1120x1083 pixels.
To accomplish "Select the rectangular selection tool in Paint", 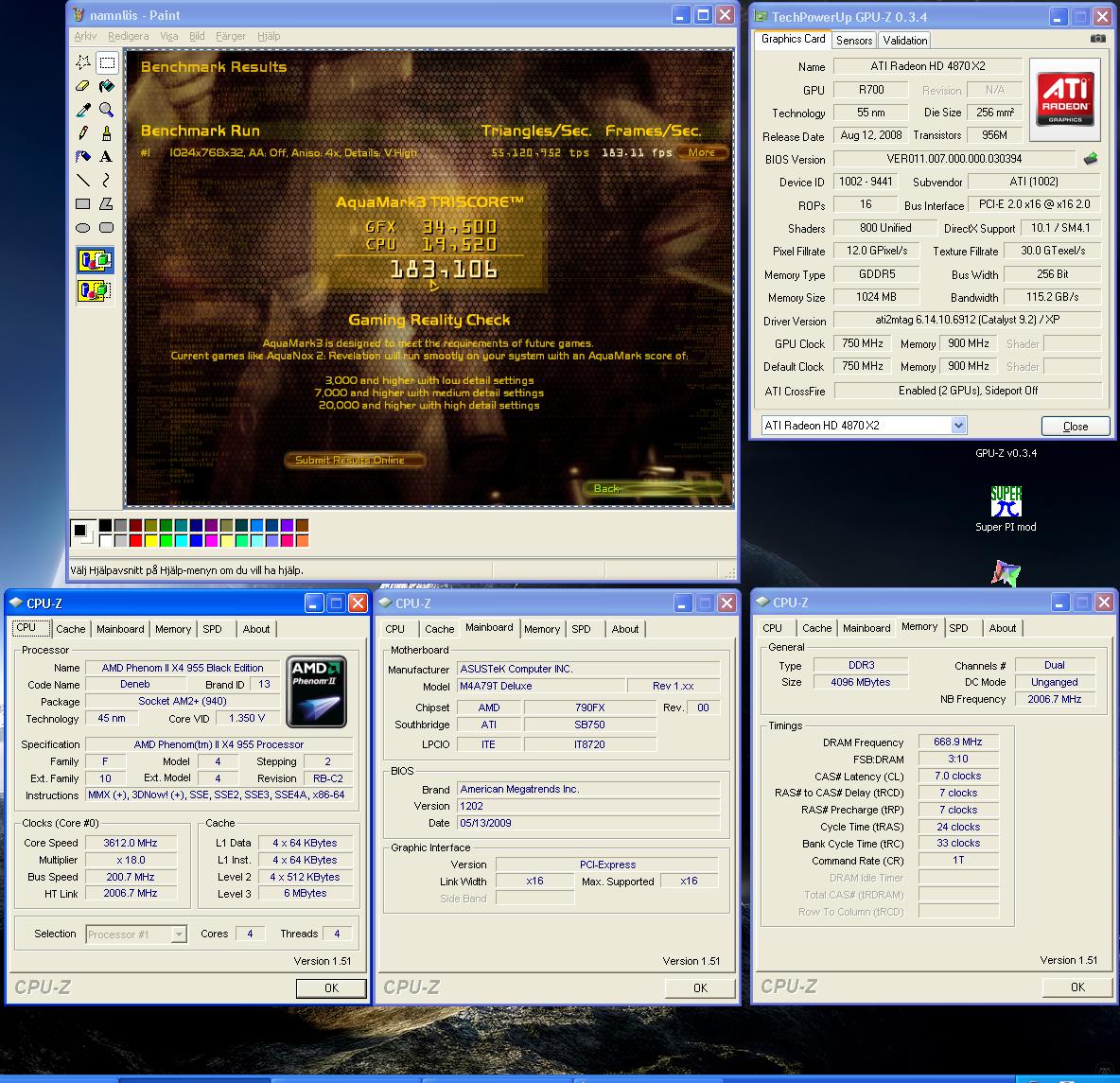I will (107, 62).
